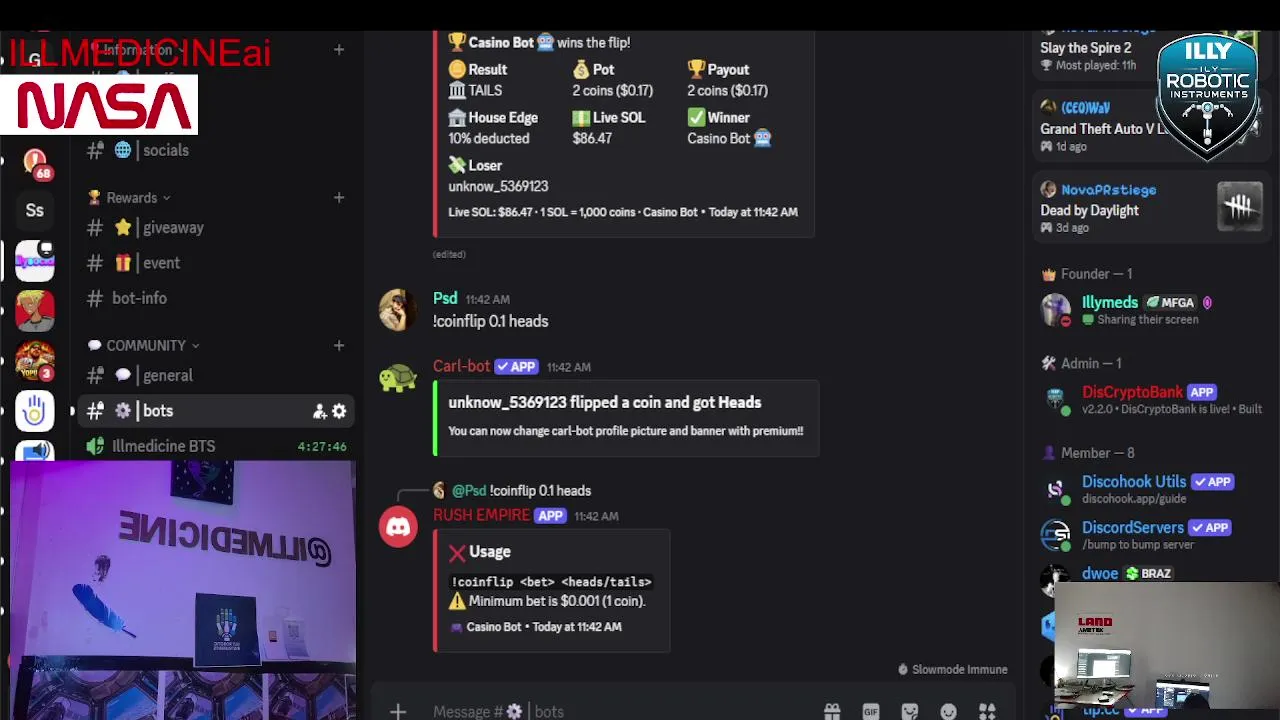Open the socials channel

tap(214, 150)
